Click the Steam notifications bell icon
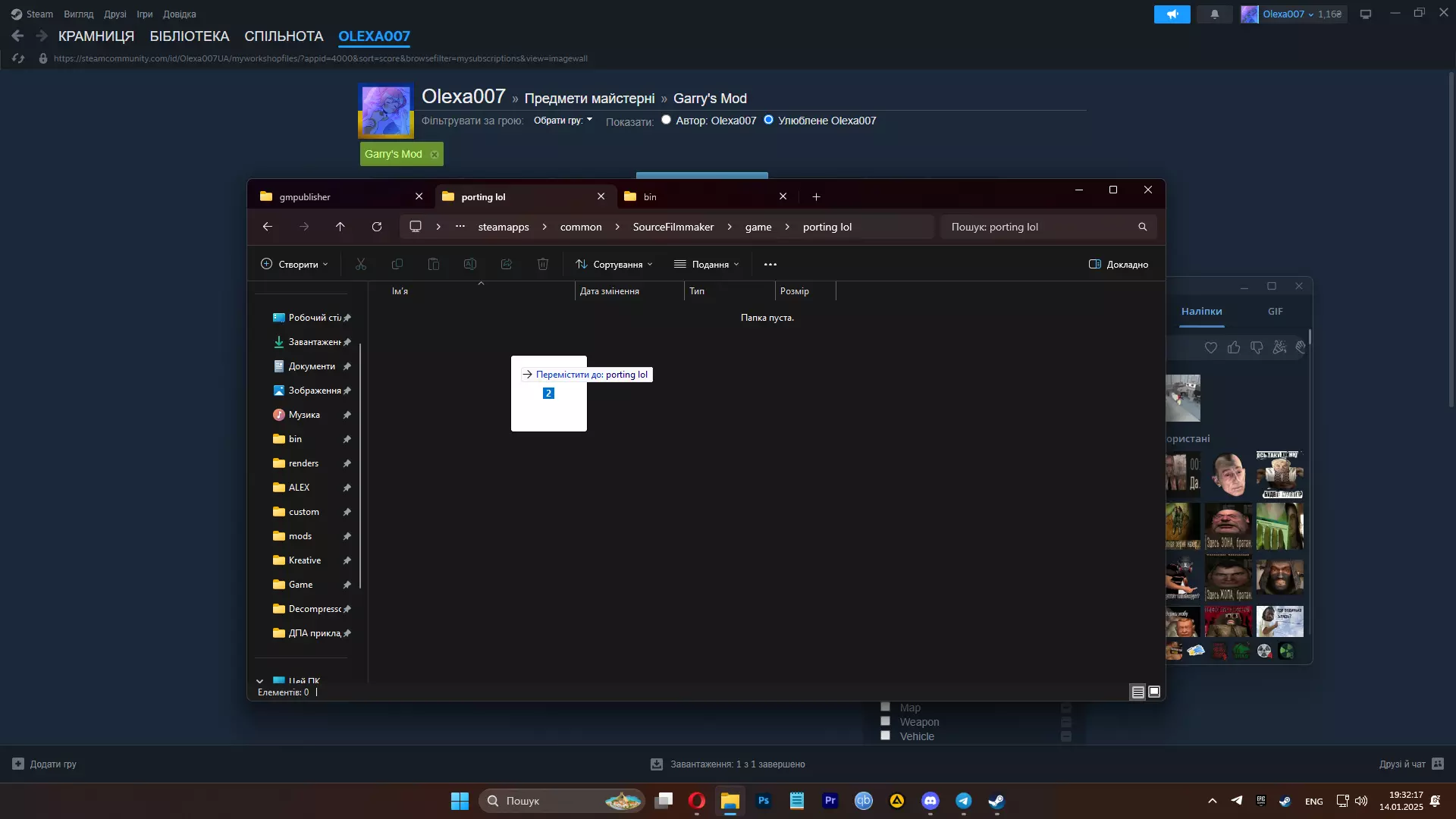1456x819 pixels. (x=1215, y=14)
